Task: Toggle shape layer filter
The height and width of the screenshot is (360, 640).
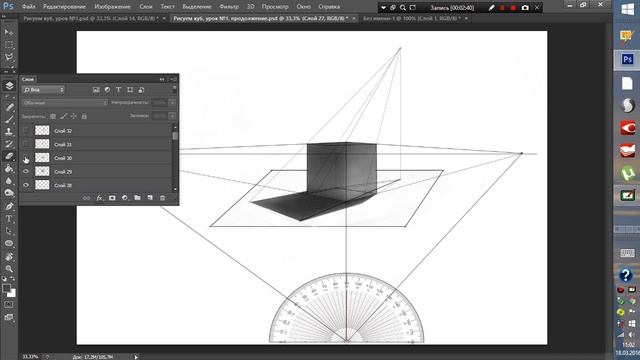Action: tap(130, 90)
